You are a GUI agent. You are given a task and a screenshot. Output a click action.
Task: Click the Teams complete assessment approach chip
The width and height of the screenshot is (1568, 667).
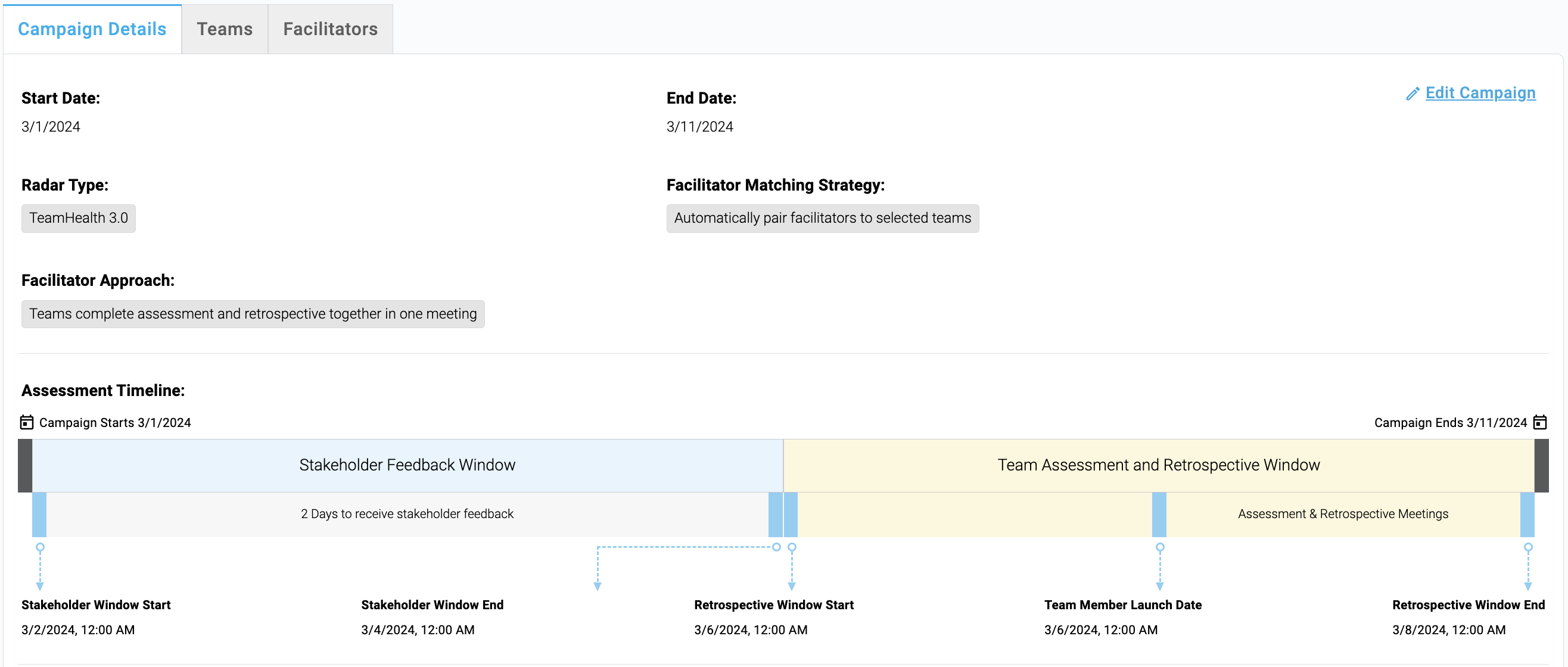[253, 314]
